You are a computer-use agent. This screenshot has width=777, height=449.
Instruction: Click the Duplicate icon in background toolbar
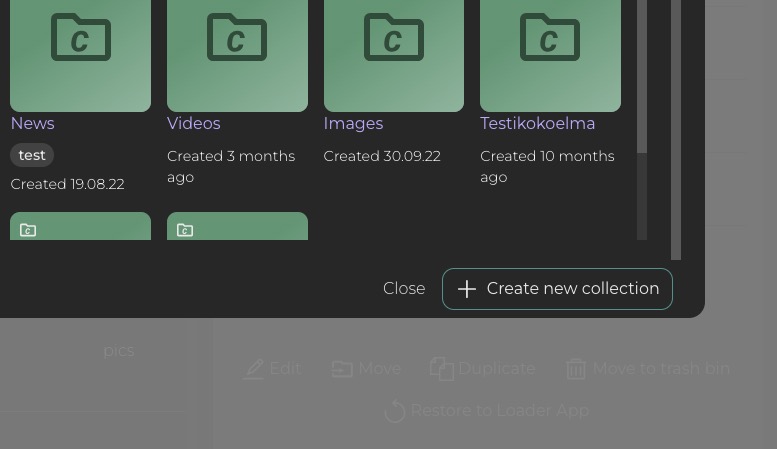(x=442, y=369)
